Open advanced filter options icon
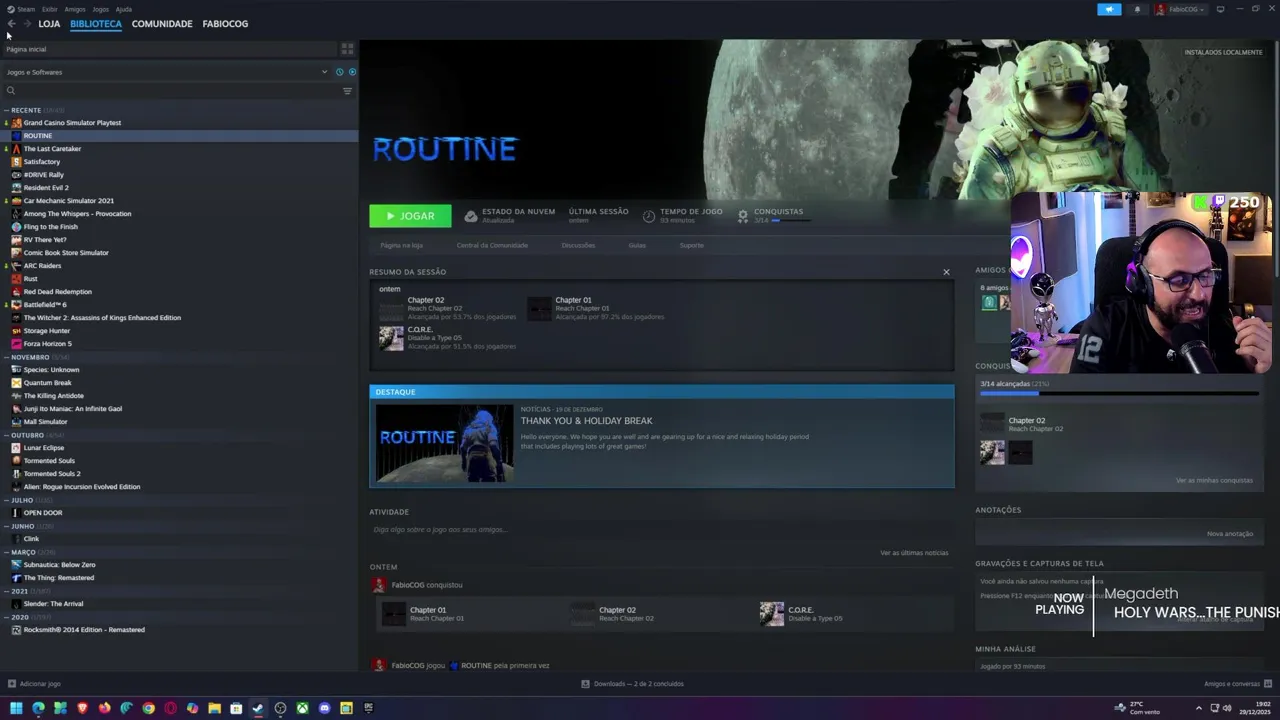Viewport: 1280px width, 720px height. click(347, 91)
